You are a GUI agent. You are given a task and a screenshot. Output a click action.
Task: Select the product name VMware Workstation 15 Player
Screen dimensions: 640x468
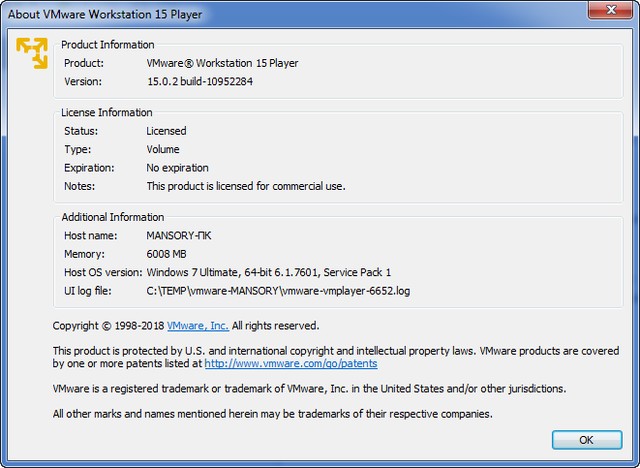(222, 63)
